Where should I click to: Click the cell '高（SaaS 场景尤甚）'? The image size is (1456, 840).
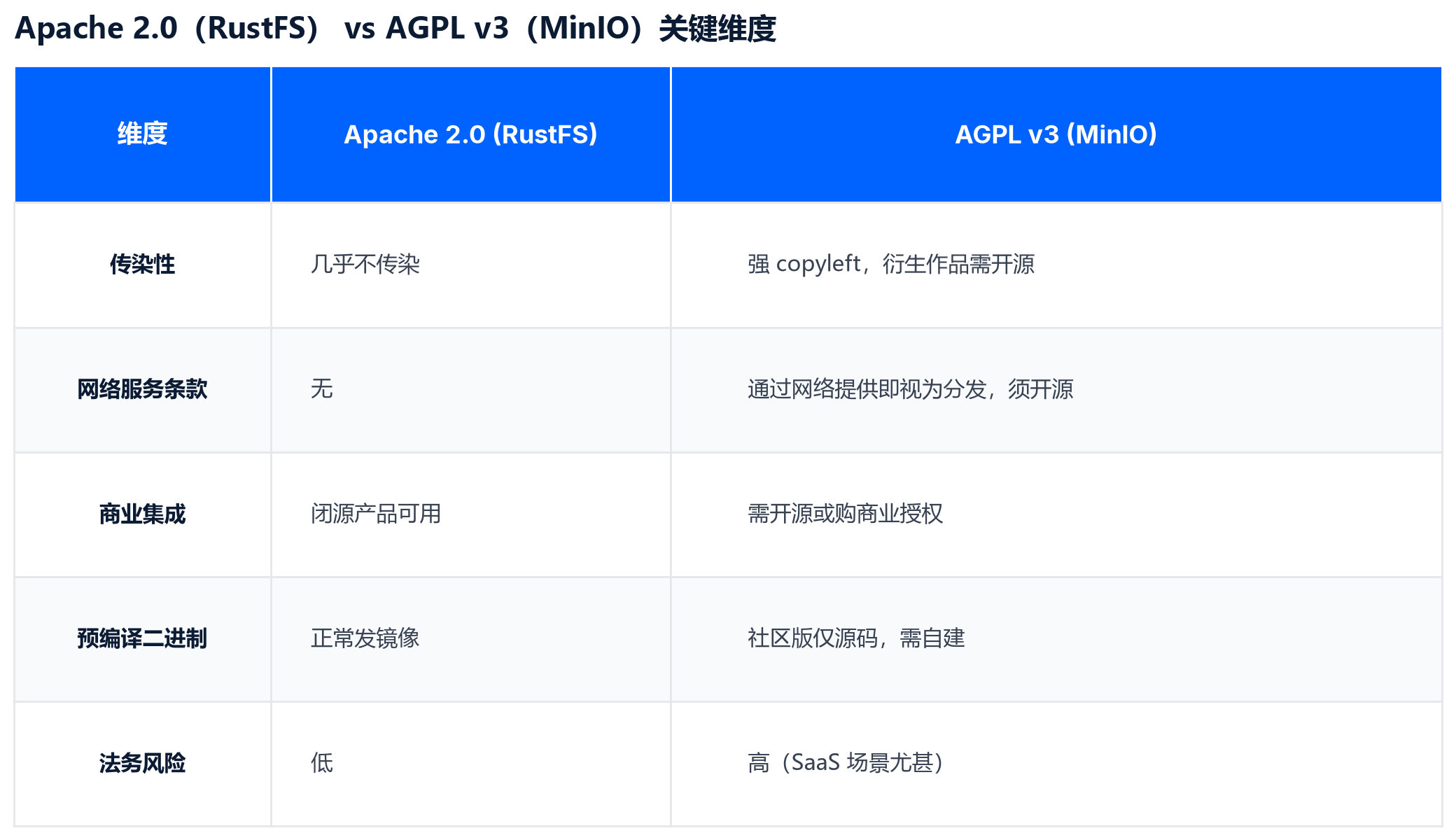[1056, 764]
